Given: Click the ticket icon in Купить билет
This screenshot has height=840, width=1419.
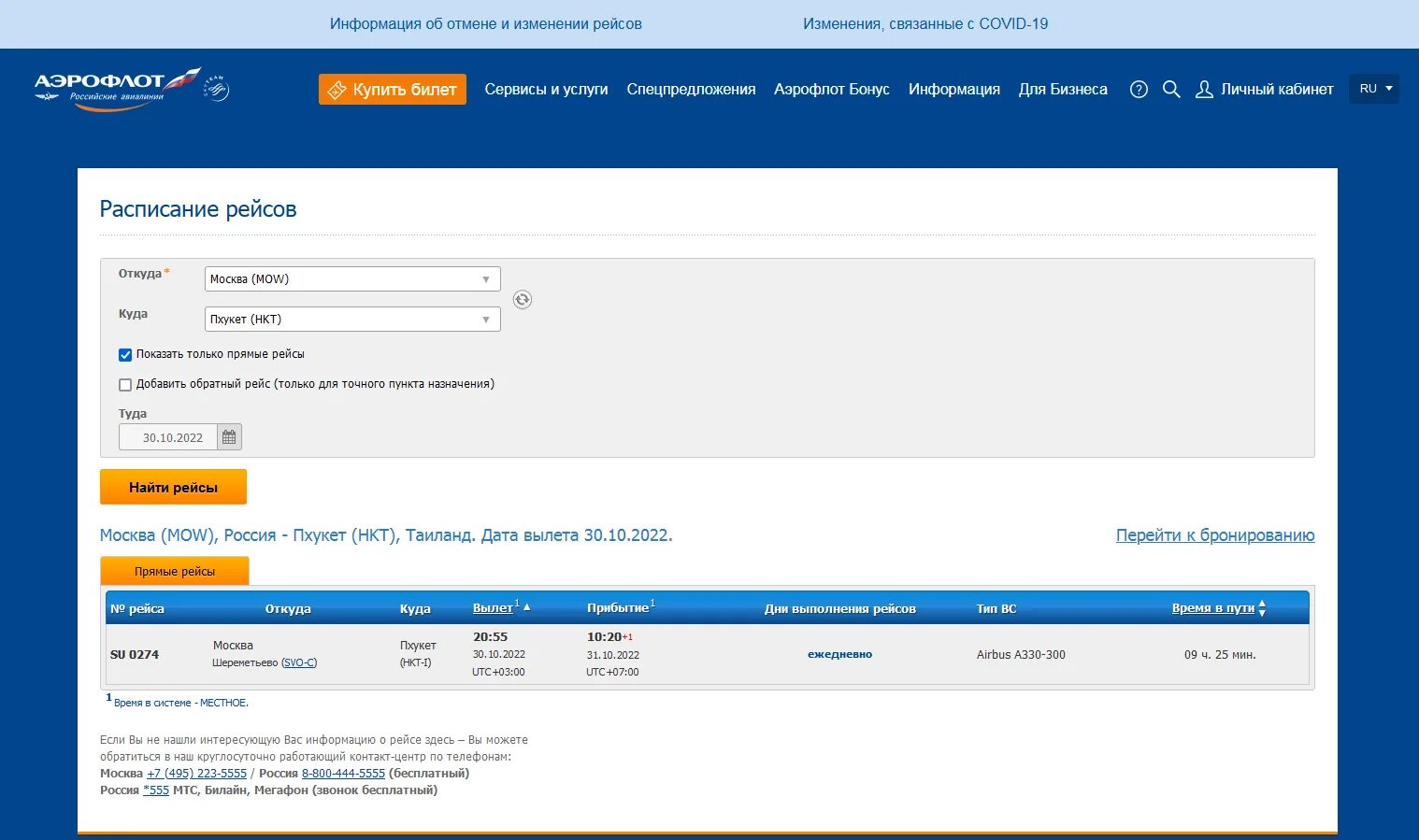Looking at the screenshot, I should 337,90.
